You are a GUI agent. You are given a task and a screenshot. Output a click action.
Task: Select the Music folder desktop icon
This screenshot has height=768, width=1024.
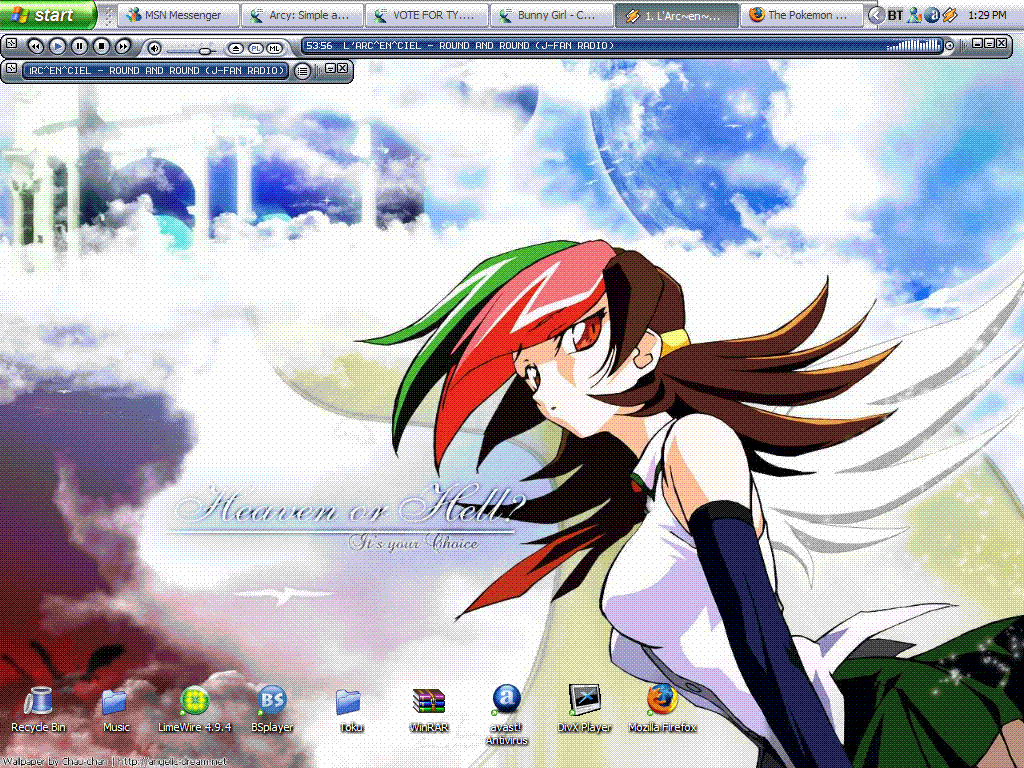tap(116, 710)
